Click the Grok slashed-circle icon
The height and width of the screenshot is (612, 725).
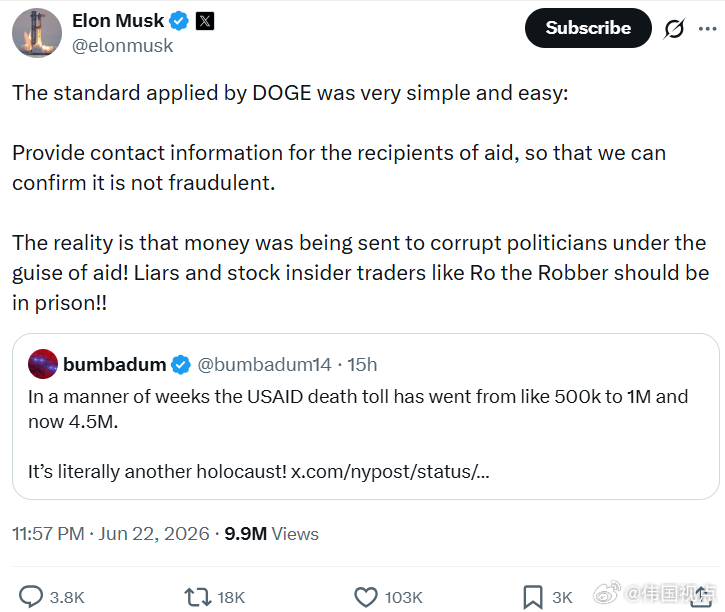(674, 29)
